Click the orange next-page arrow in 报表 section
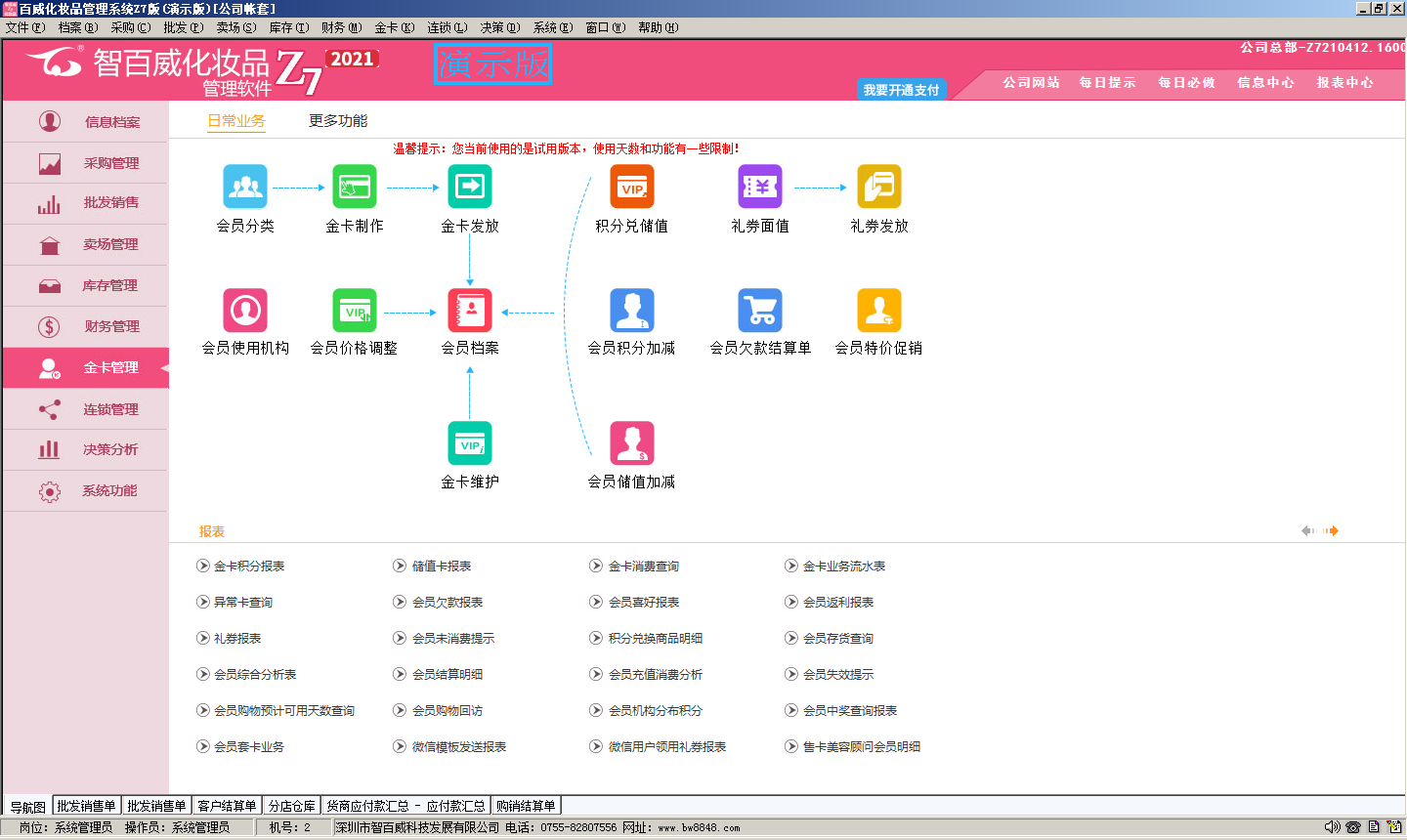The height and width of the screenshot is (840, 1407). click(1333, 531)
